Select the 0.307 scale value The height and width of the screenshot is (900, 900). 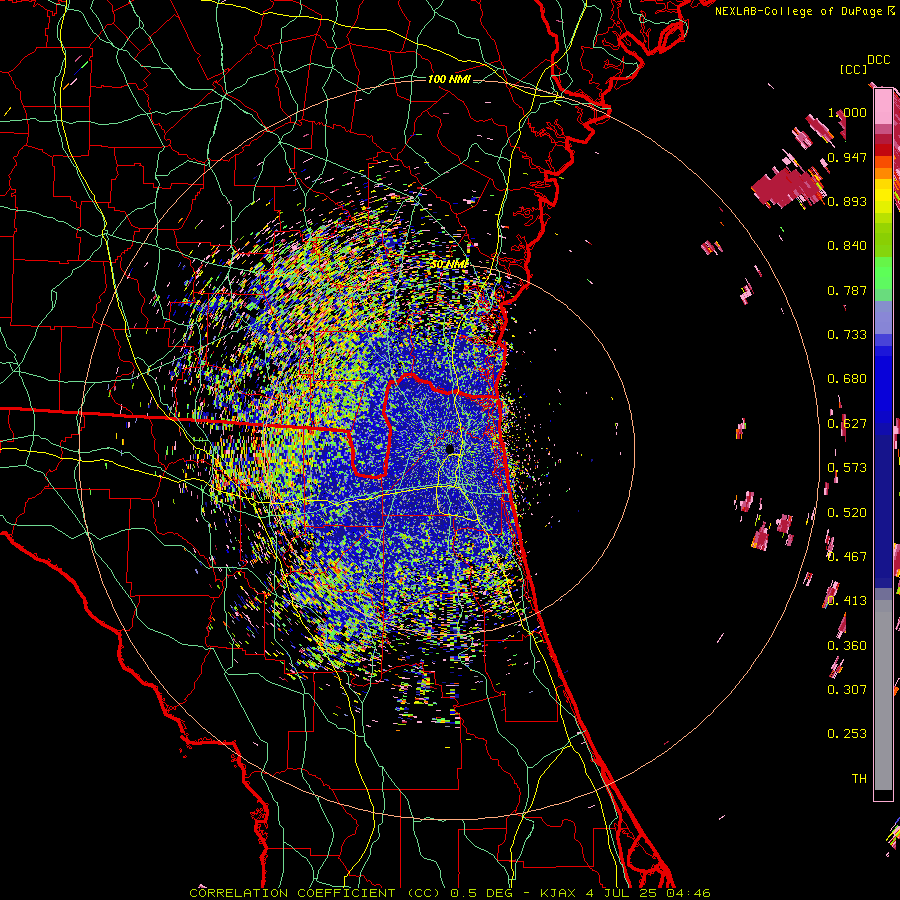point(847,690)
